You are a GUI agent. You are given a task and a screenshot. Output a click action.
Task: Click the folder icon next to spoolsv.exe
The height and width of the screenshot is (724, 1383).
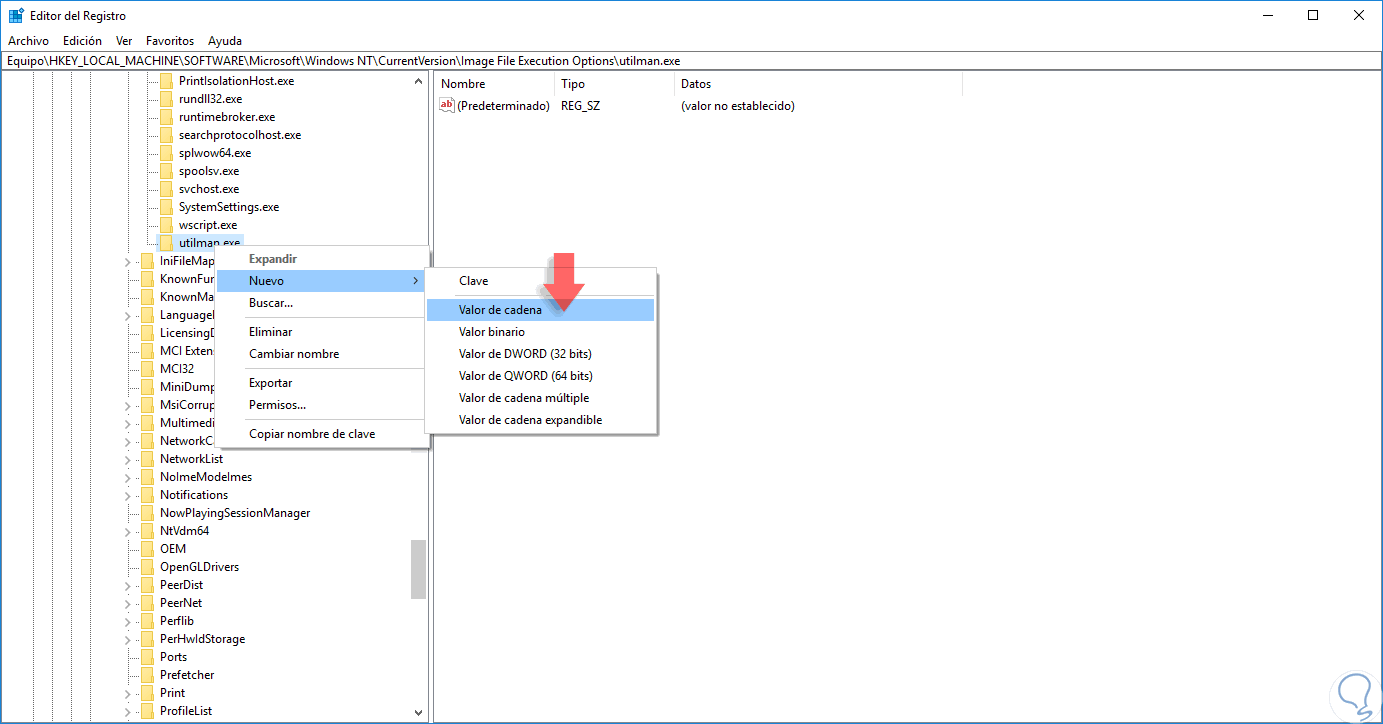click(167, 171)
